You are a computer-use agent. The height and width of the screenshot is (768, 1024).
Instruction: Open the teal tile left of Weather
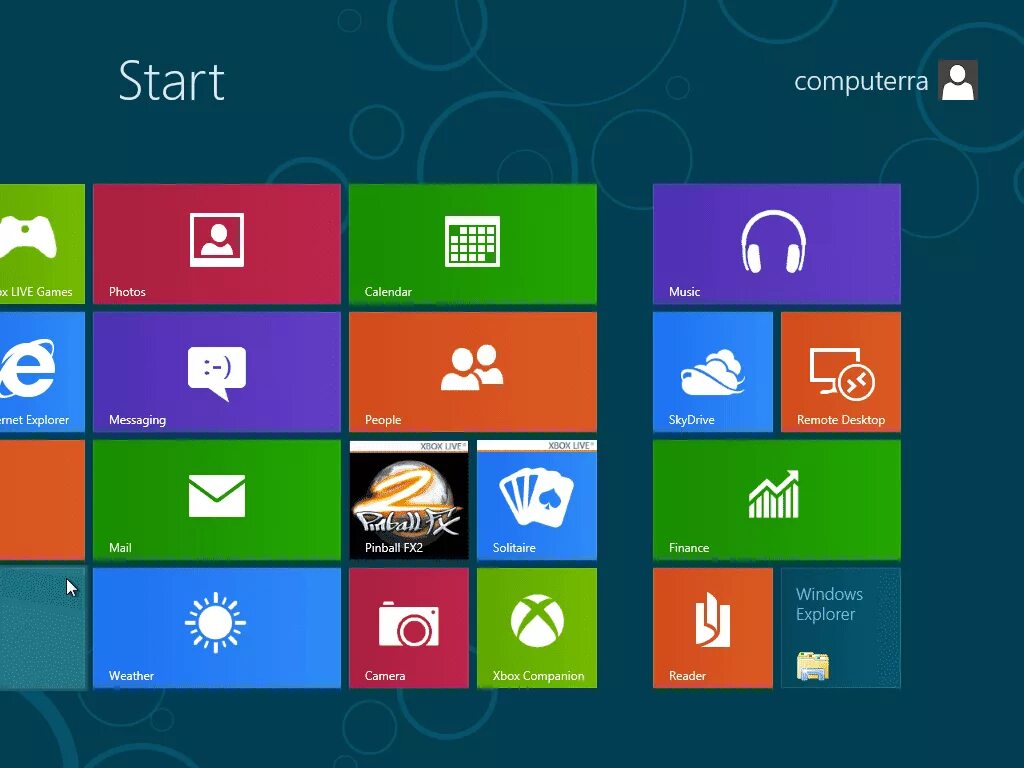(x=42, y=628)
